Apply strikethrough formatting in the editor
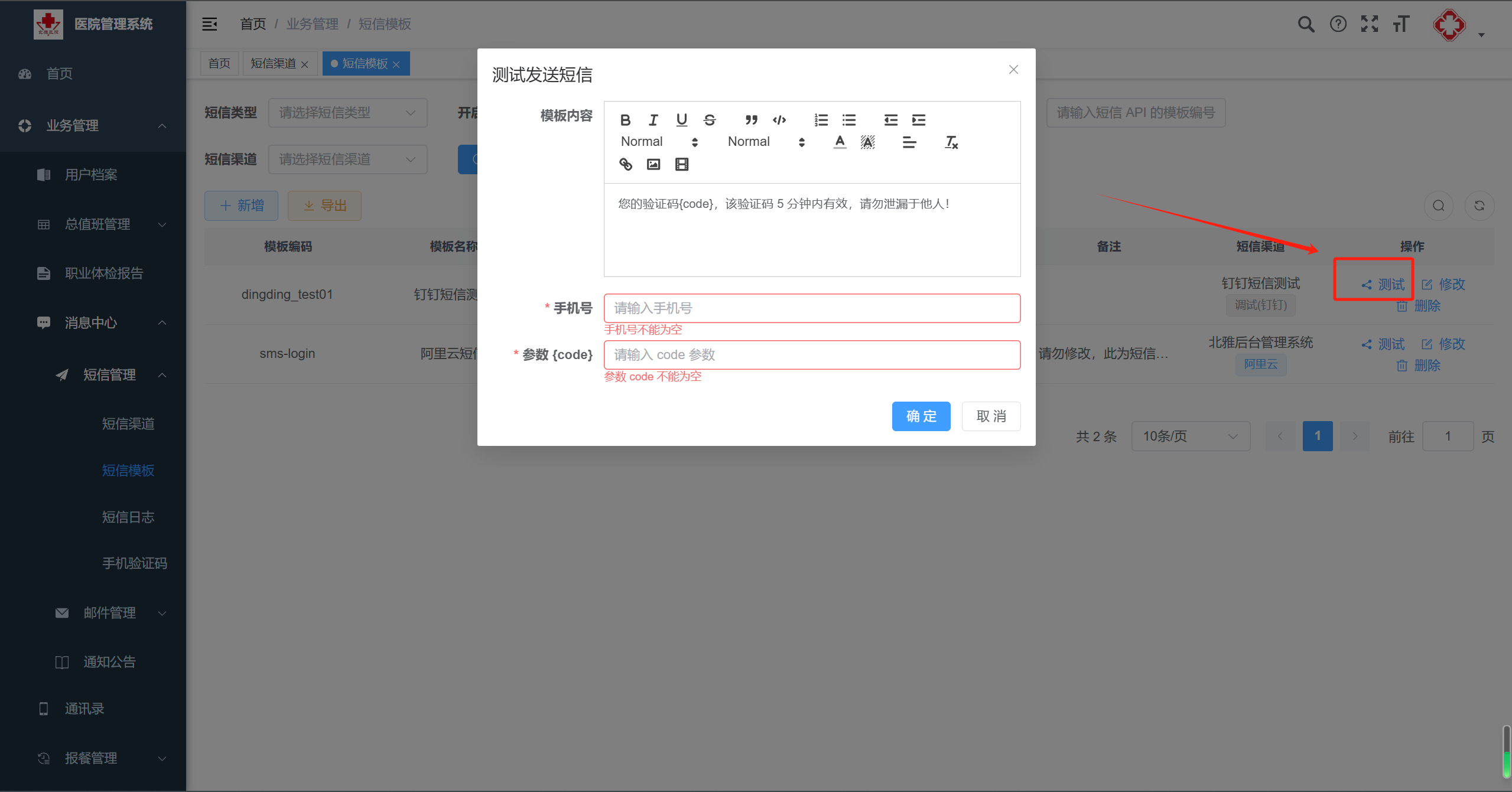The height and width of the screenshot is (792, 1512). pos(710,120)
